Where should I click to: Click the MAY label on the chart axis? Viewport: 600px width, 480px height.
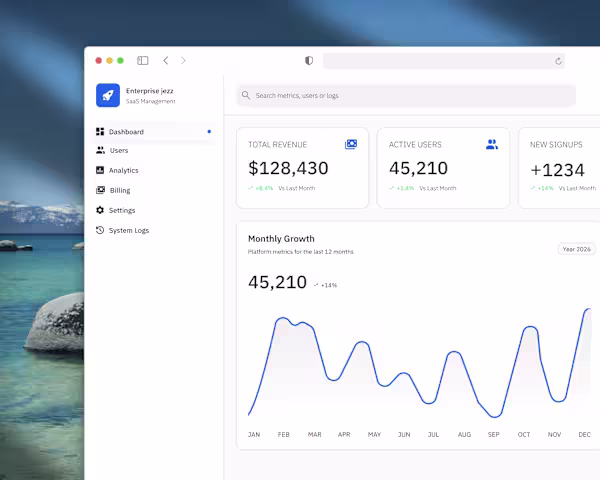tap(374, 434)
